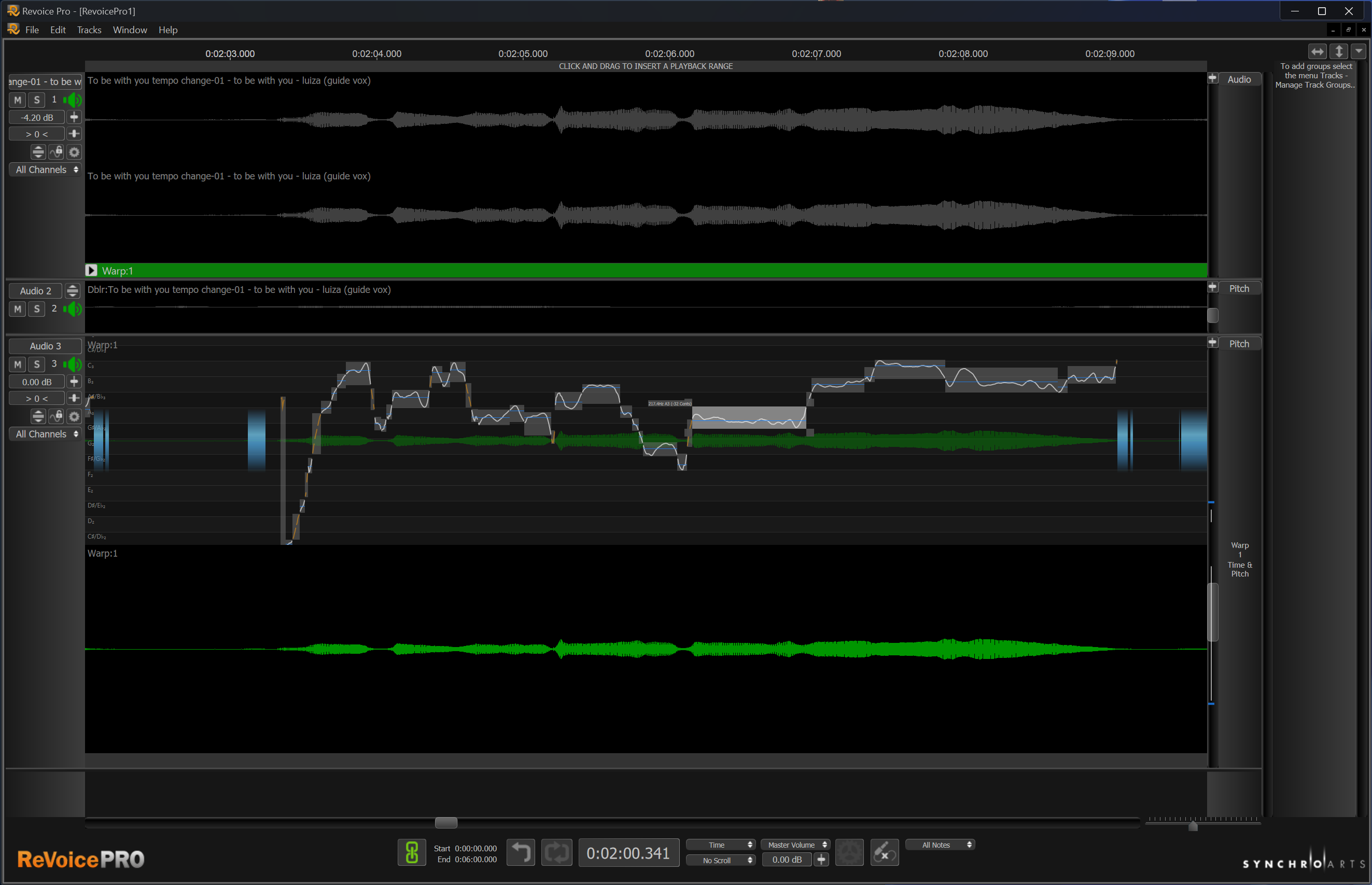The width and height of the screenshot is (1372, 885).
Task: Open the top-right down-arrow view menu
Action: pyautogui.click(x=1359, y=52)
